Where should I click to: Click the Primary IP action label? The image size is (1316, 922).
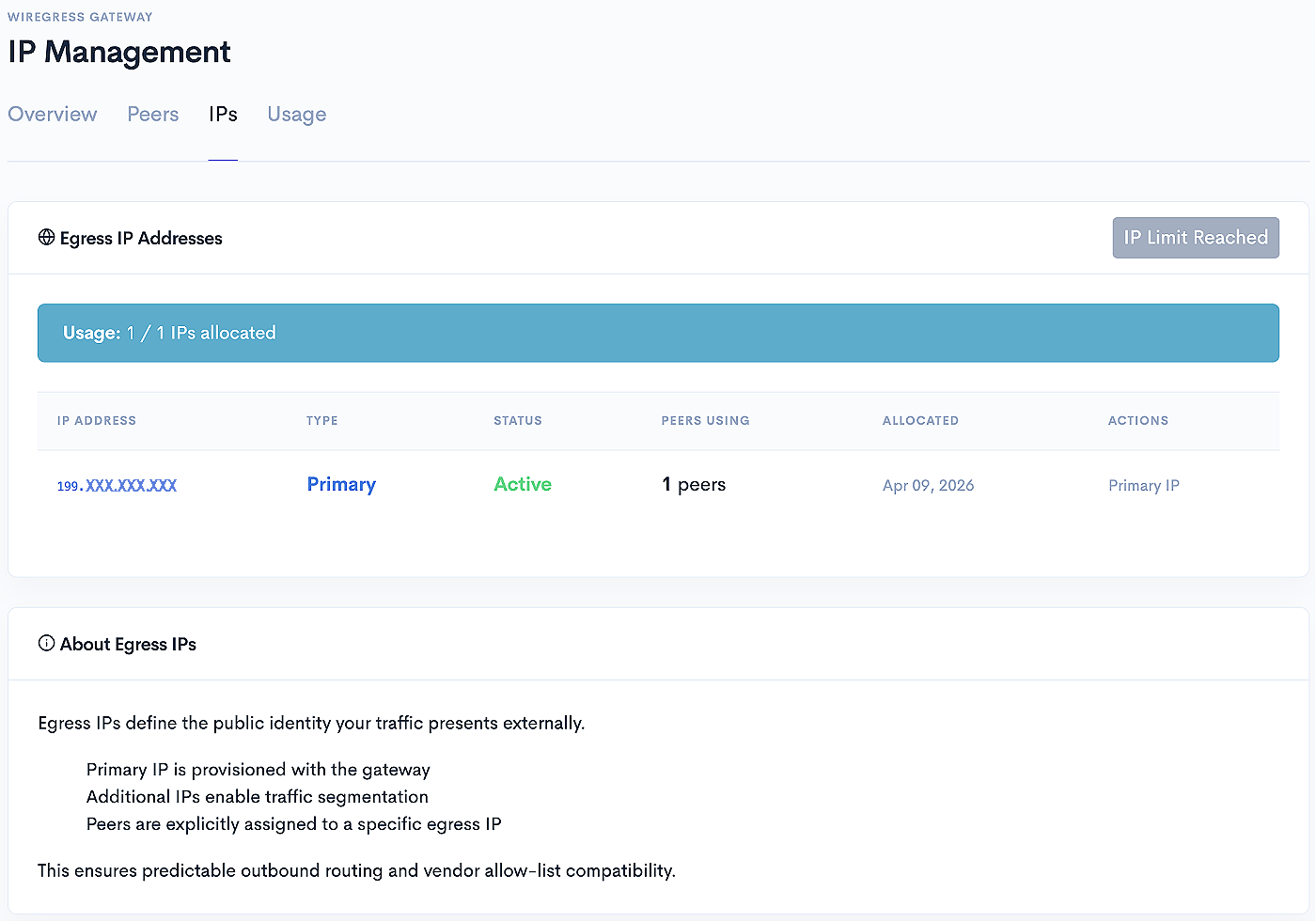1144,485
